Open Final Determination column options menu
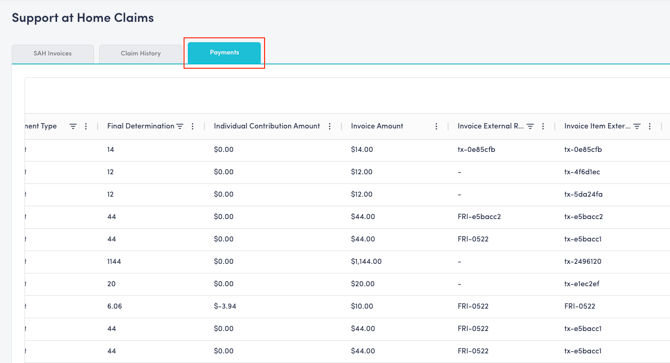This screenshot has width=670, height=363. click(x=193, y=126)
